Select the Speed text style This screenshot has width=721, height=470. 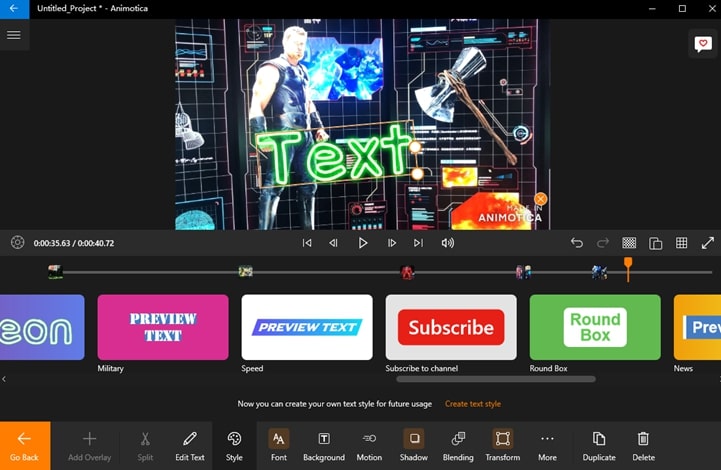pyautogui.click(x=307, y=327)
